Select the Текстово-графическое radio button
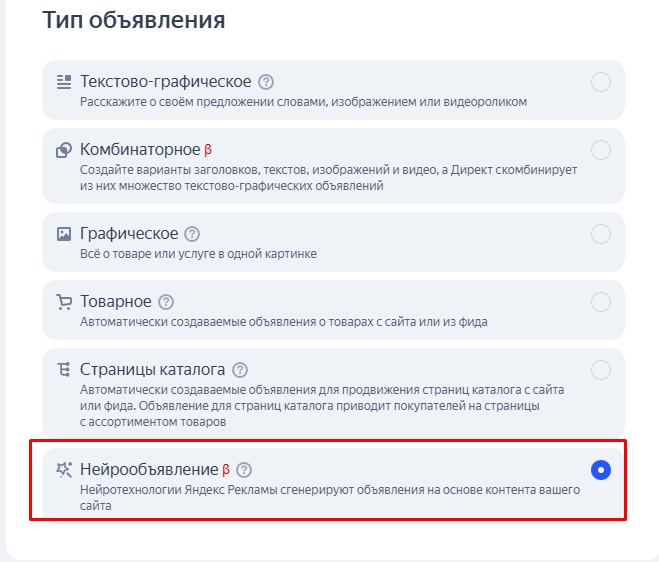This screenshot has width=659, height=562. [x=601, y=82]
